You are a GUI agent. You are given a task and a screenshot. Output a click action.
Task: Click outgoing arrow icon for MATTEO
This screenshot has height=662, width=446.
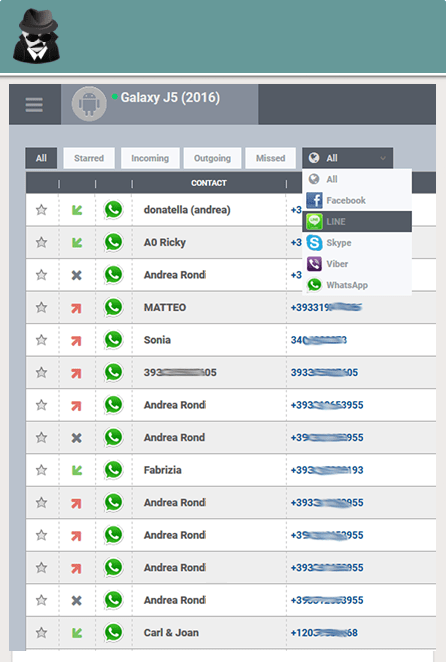click(76, 308)
